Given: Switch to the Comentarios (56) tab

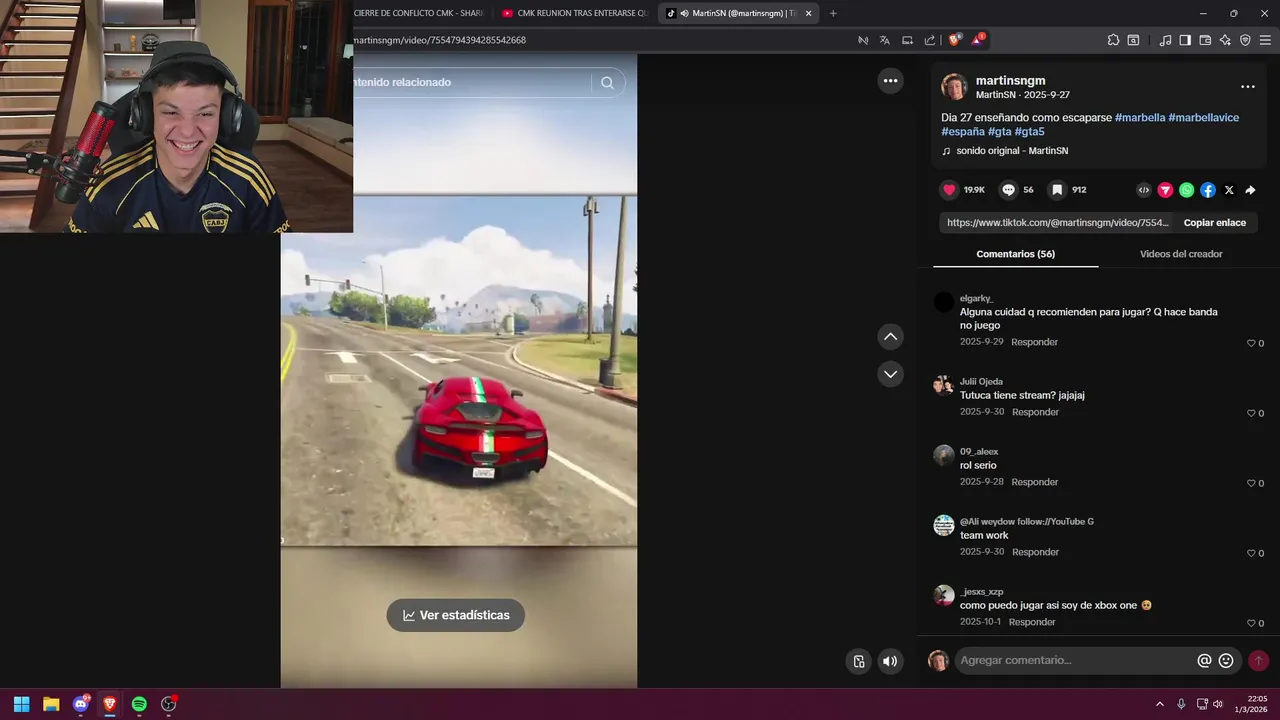Looking at the screenshot, I should 1015,254.
